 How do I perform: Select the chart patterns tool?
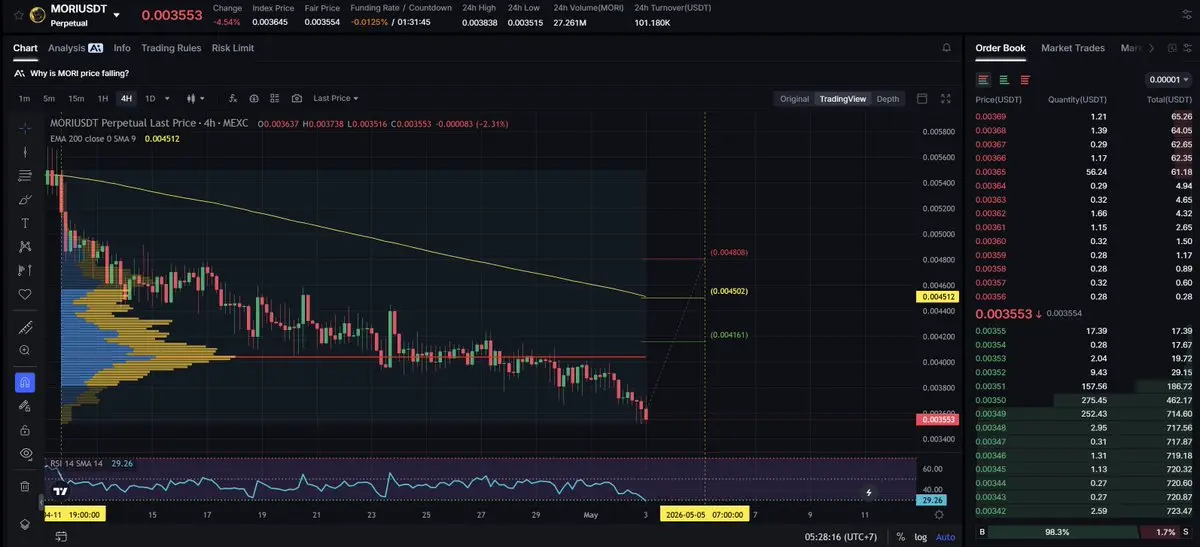tap(25, 247)
